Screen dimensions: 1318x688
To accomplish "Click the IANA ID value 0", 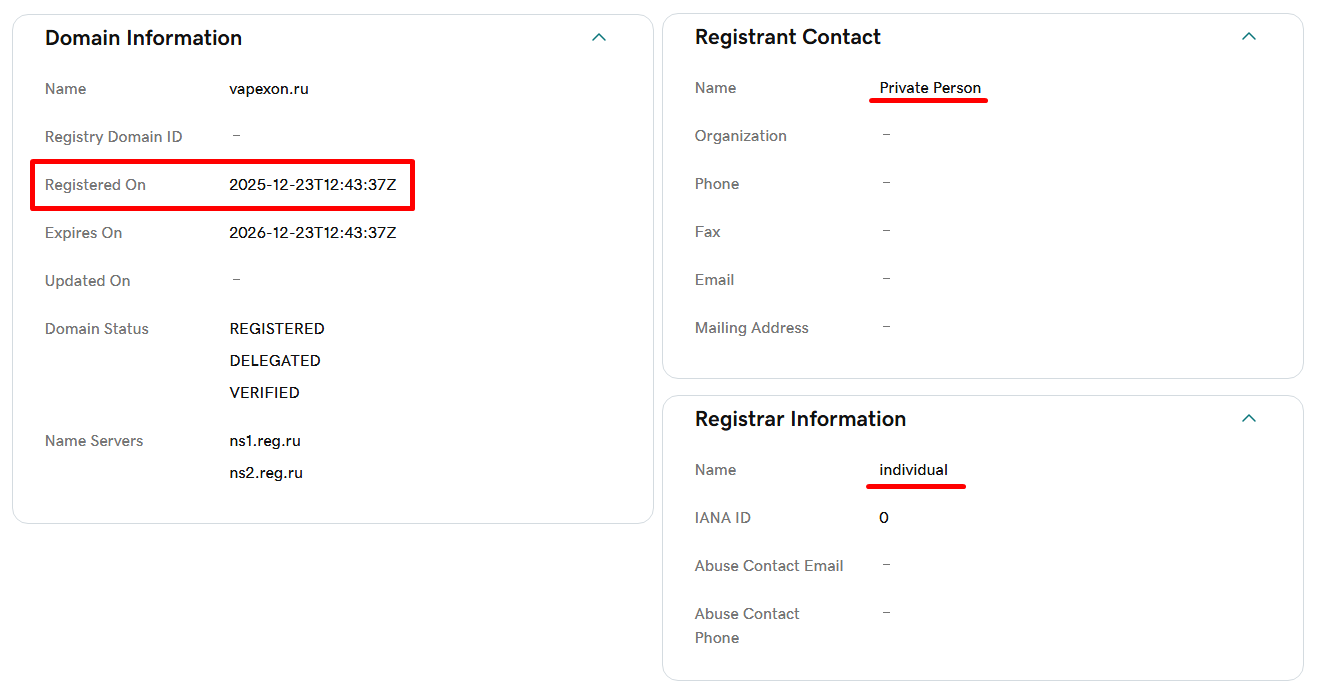I will pos(884,518).
